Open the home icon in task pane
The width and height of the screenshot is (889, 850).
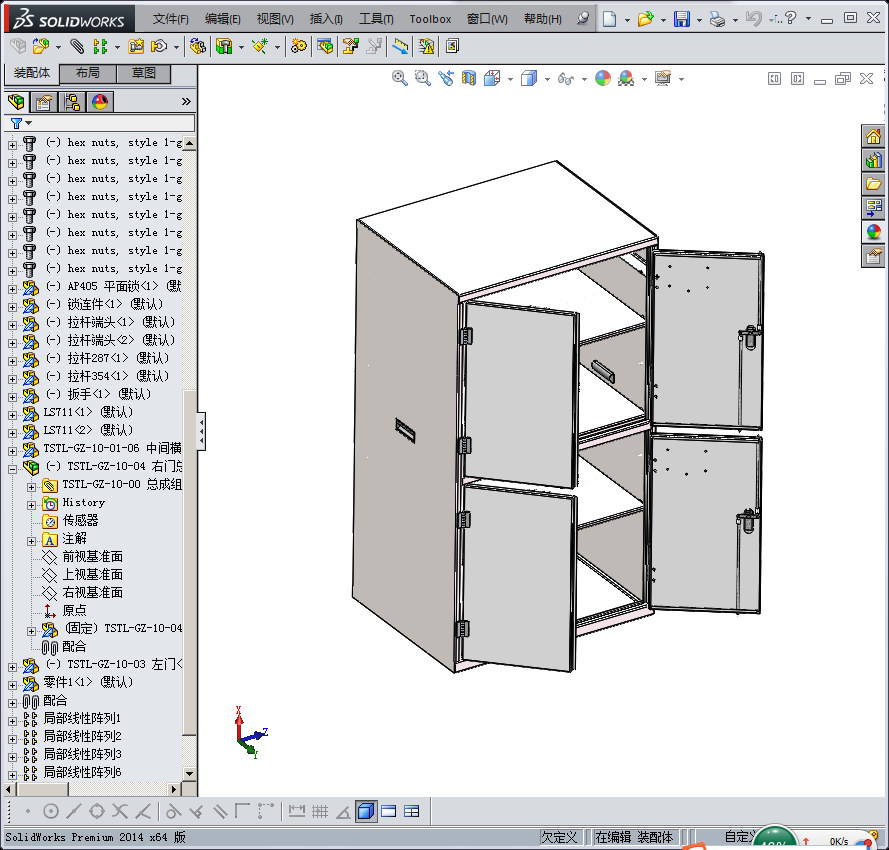click(873, 137)
